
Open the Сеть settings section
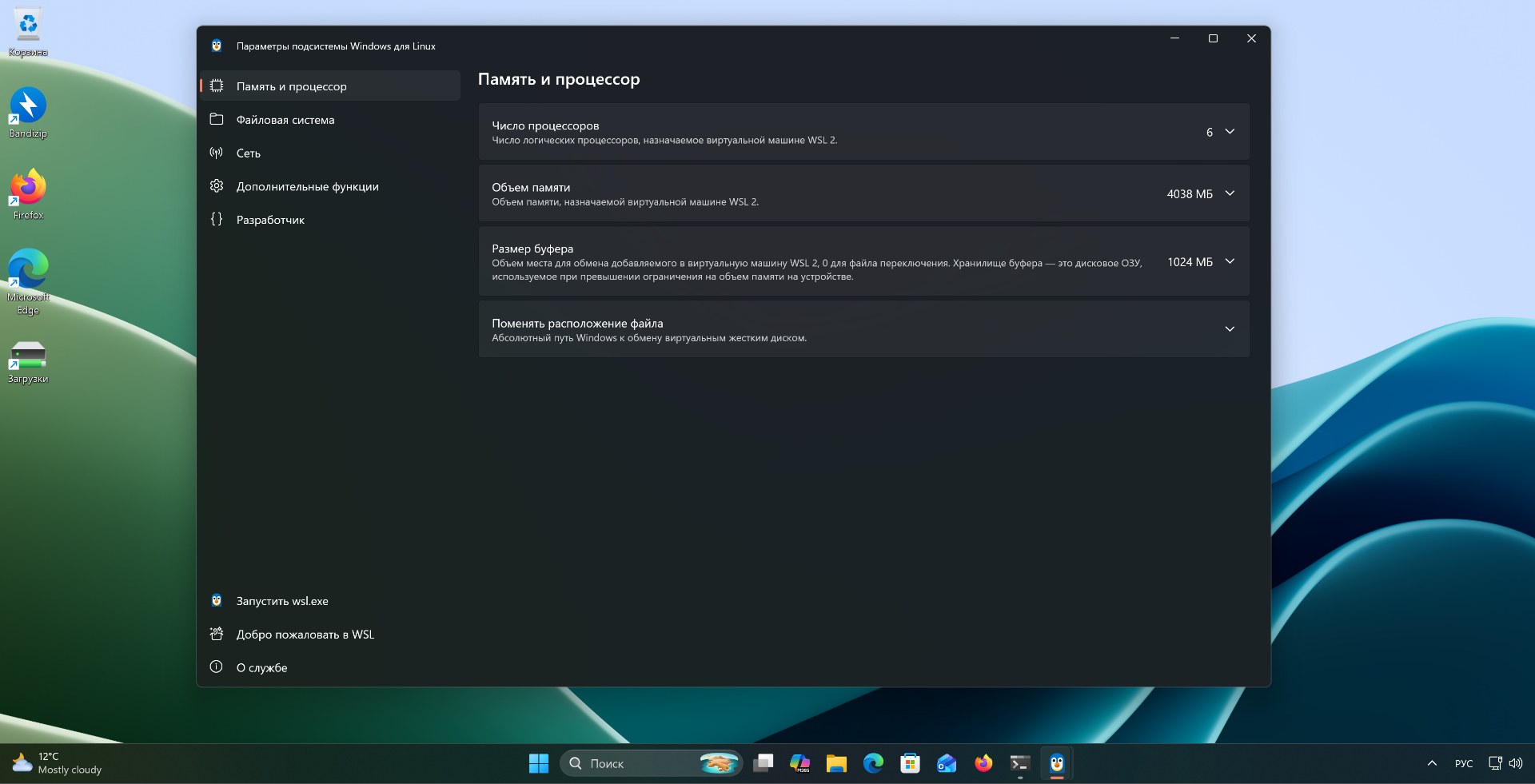(x=248, y=153)
